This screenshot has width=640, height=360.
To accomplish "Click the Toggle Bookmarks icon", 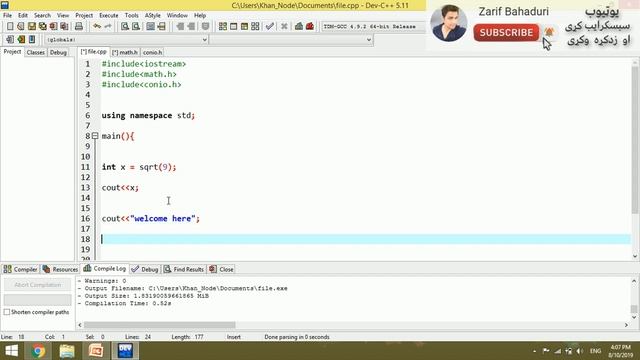I will coord(21,40).
